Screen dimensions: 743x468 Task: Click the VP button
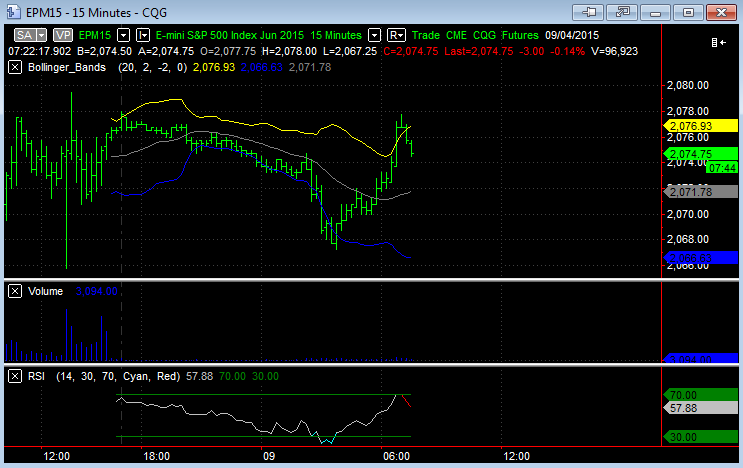coord(63,35)
